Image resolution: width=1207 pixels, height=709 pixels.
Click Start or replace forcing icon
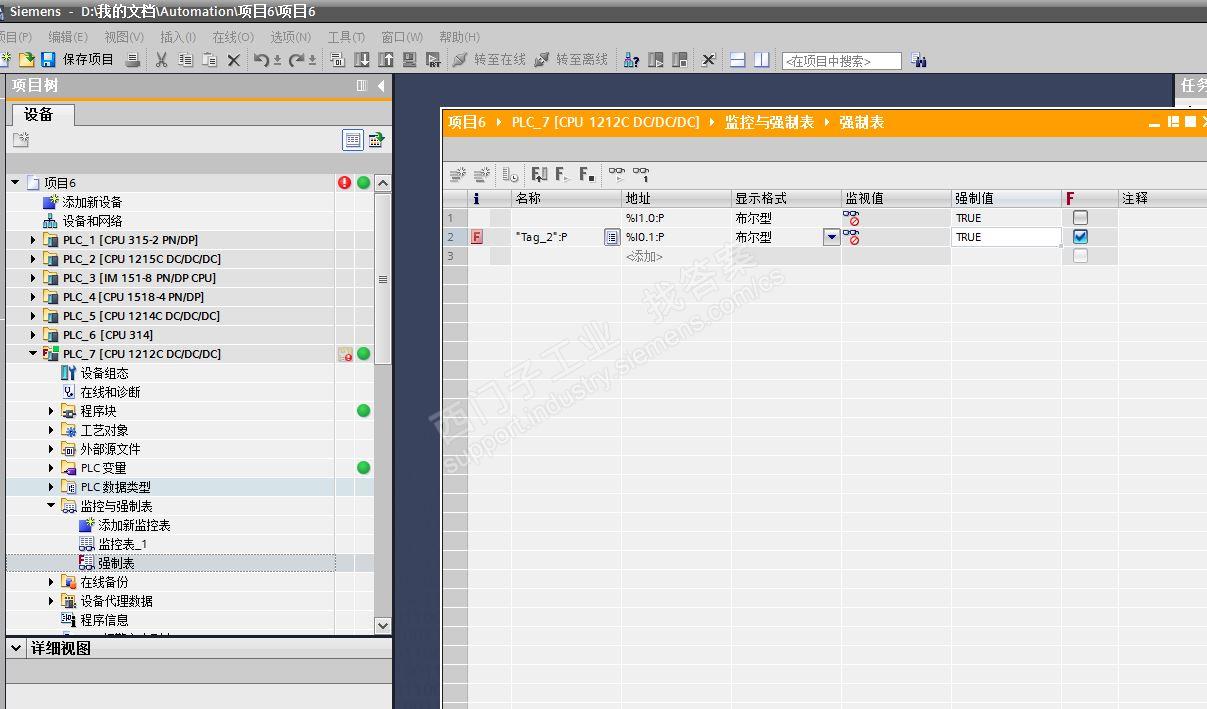(x=562, y=175)
